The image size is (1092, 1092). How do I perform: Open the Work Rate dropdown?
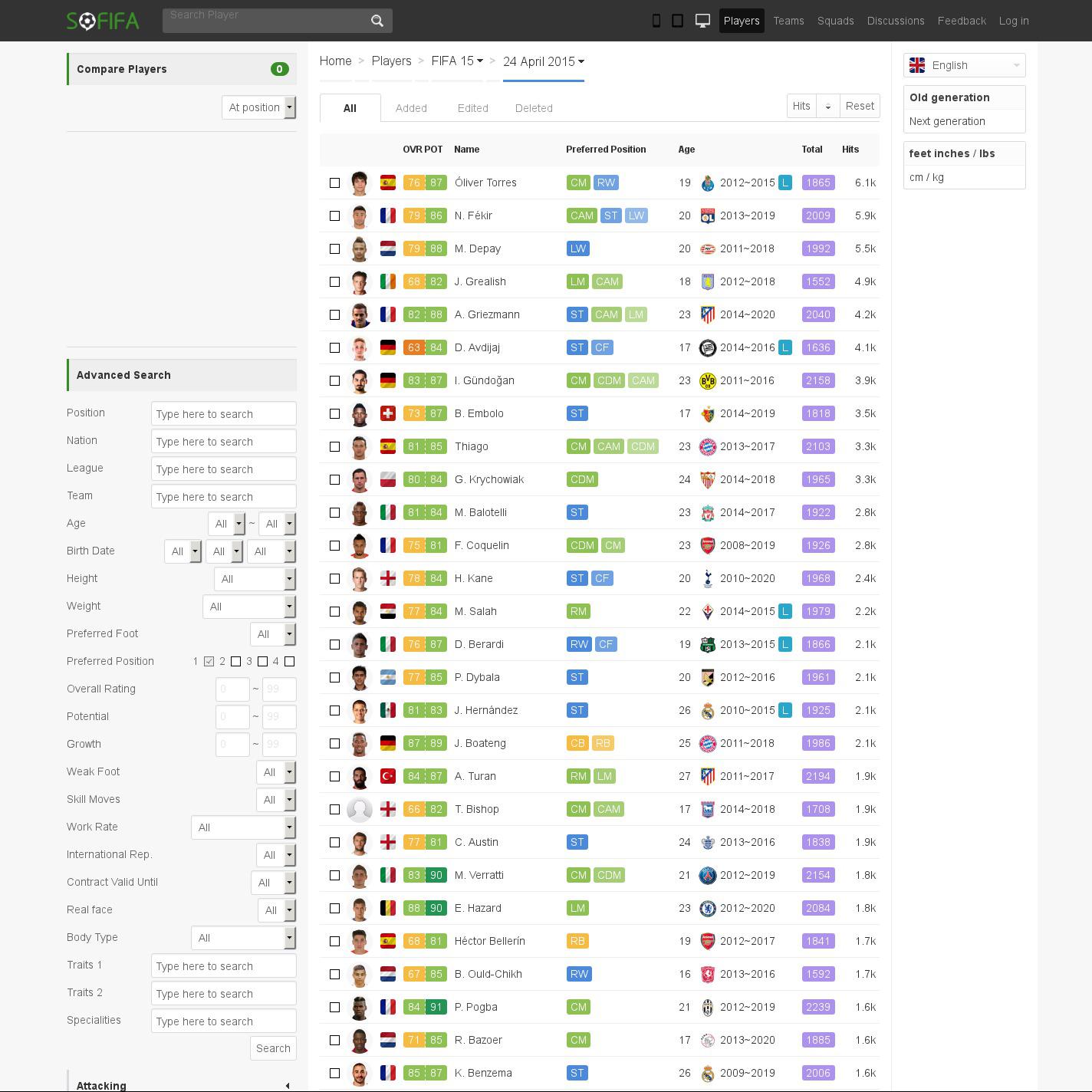coord(243,827)
